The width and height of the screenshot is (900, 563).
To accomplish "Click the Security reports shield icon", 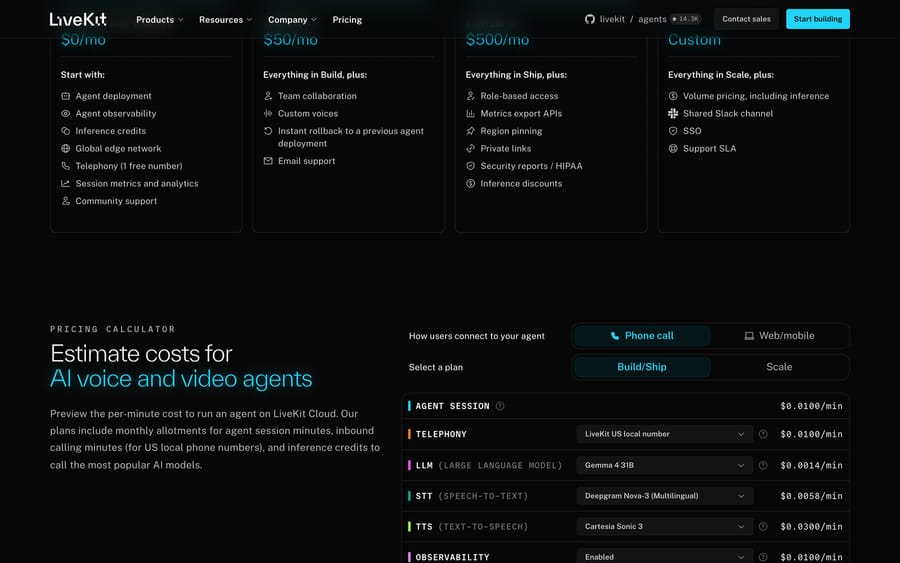I will click(471, 166).
